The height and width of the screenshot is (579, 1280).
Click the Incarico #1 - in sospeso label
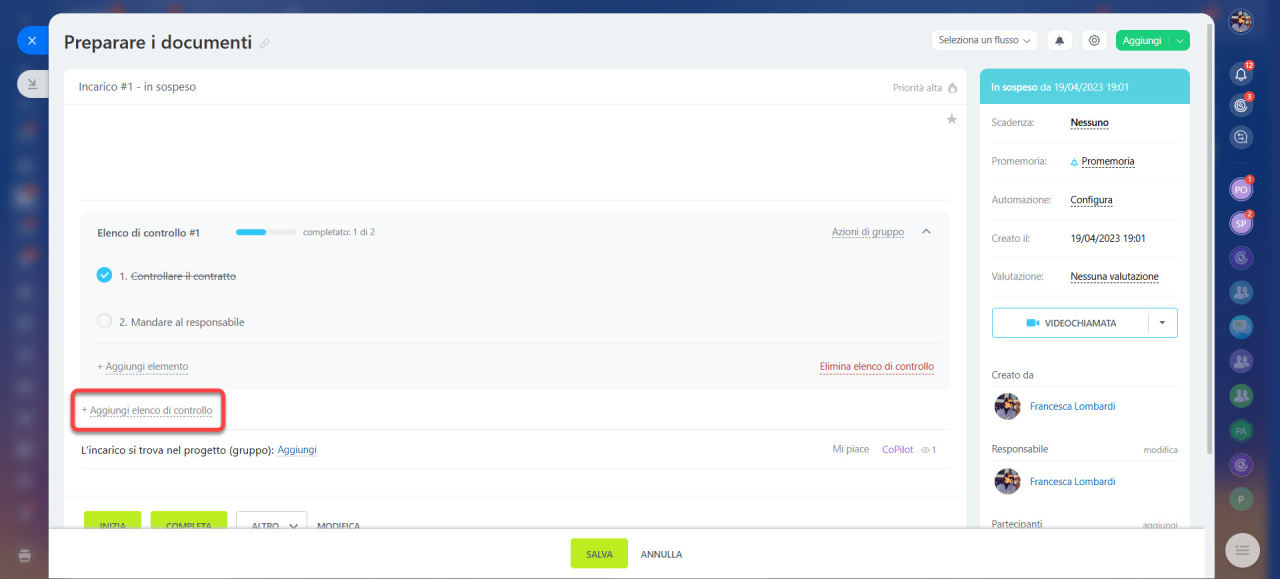(x=138, y=87)
